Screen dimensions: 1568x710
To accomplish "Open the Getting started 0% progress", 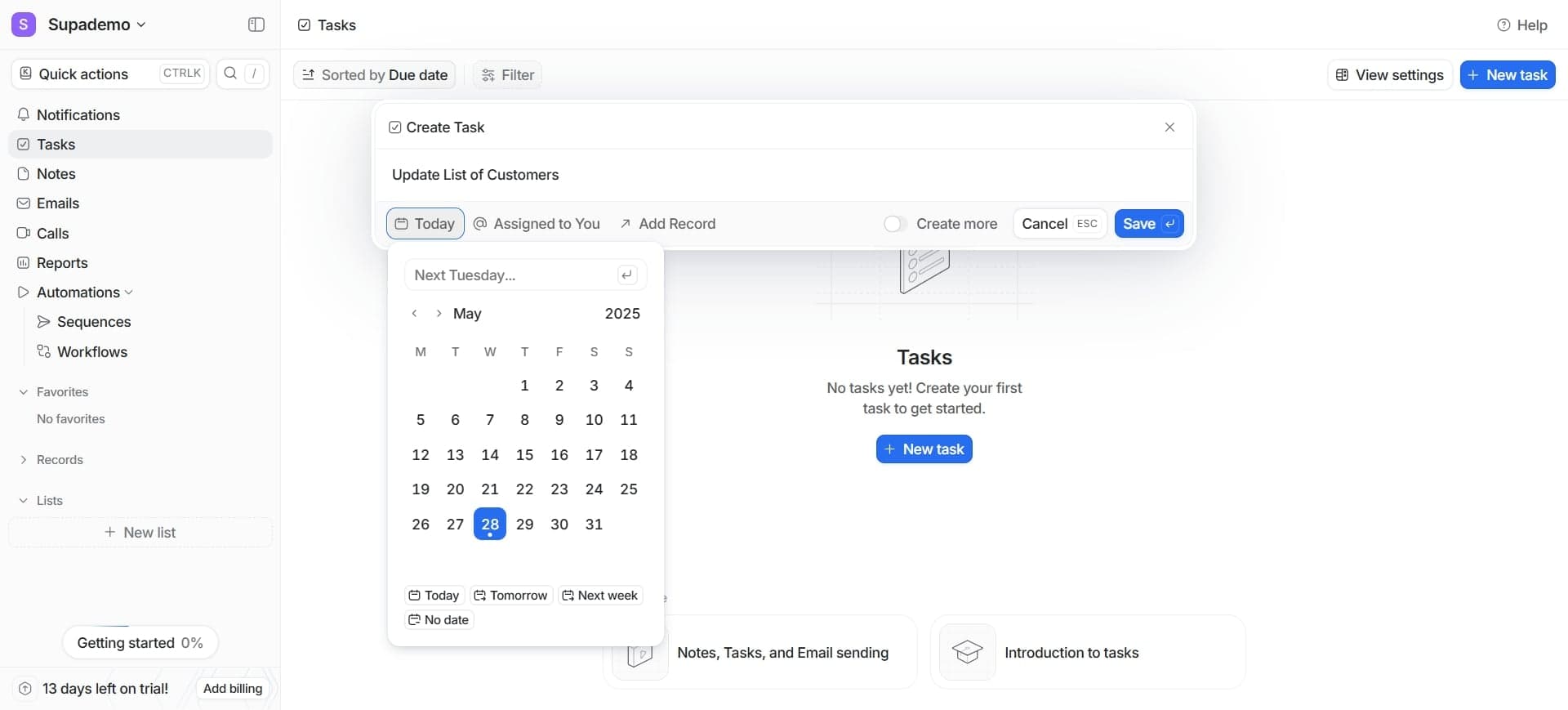I will click(140, 643).
